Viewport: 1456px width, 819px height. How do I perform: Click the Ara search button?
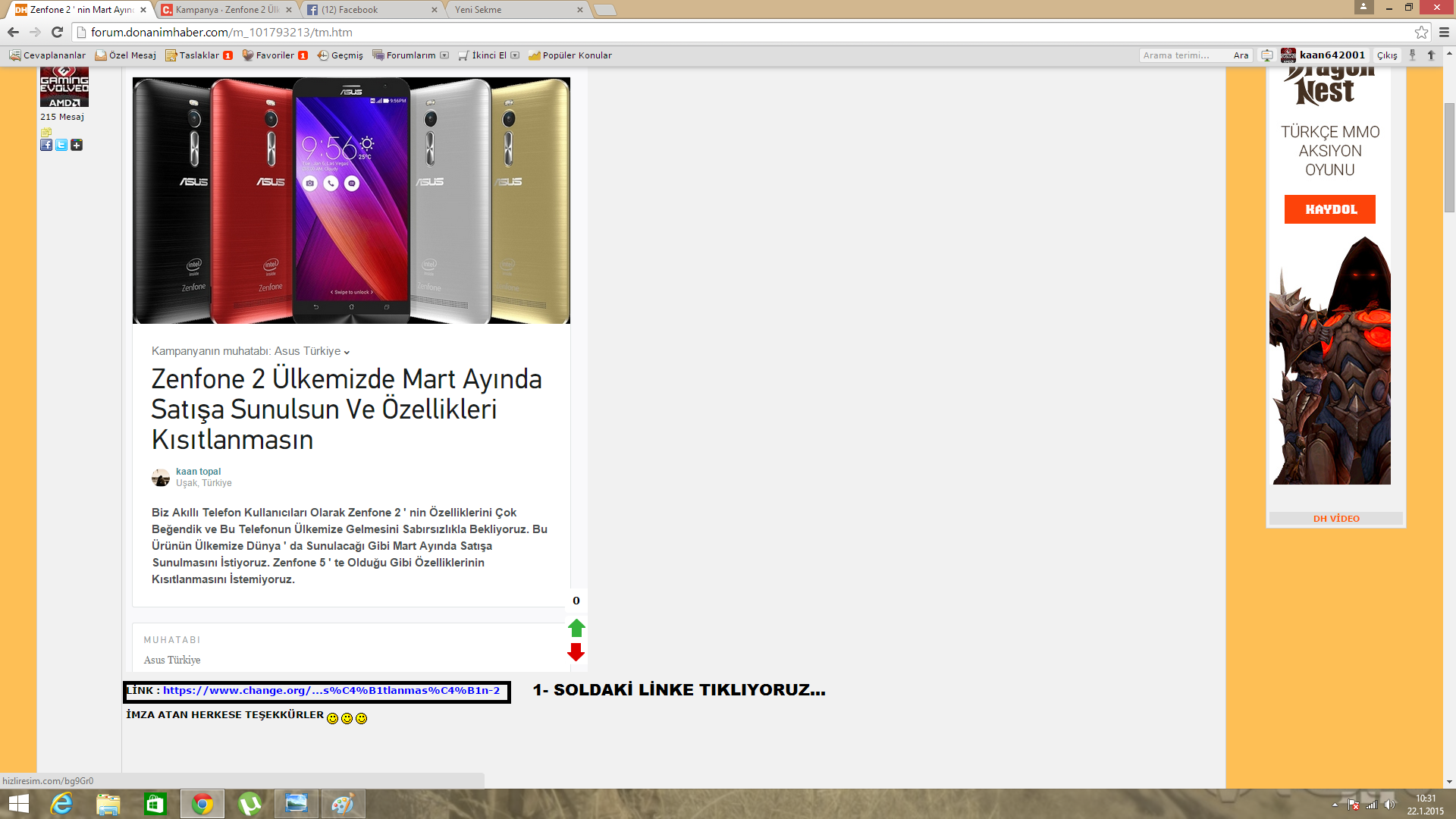point(1241,55)
